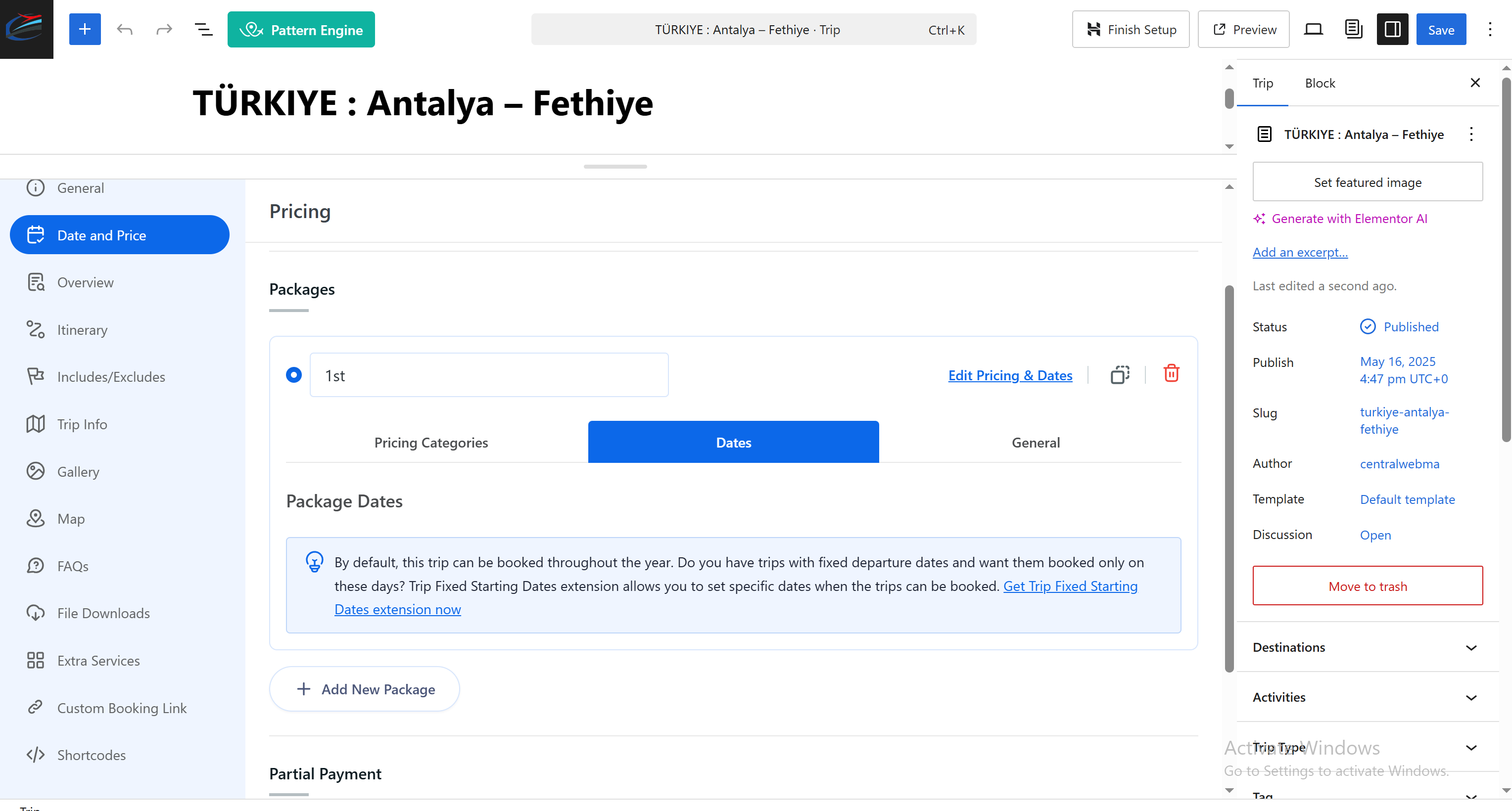Open the Preview in new tab
The image size is (1512, 811).
1243,29
